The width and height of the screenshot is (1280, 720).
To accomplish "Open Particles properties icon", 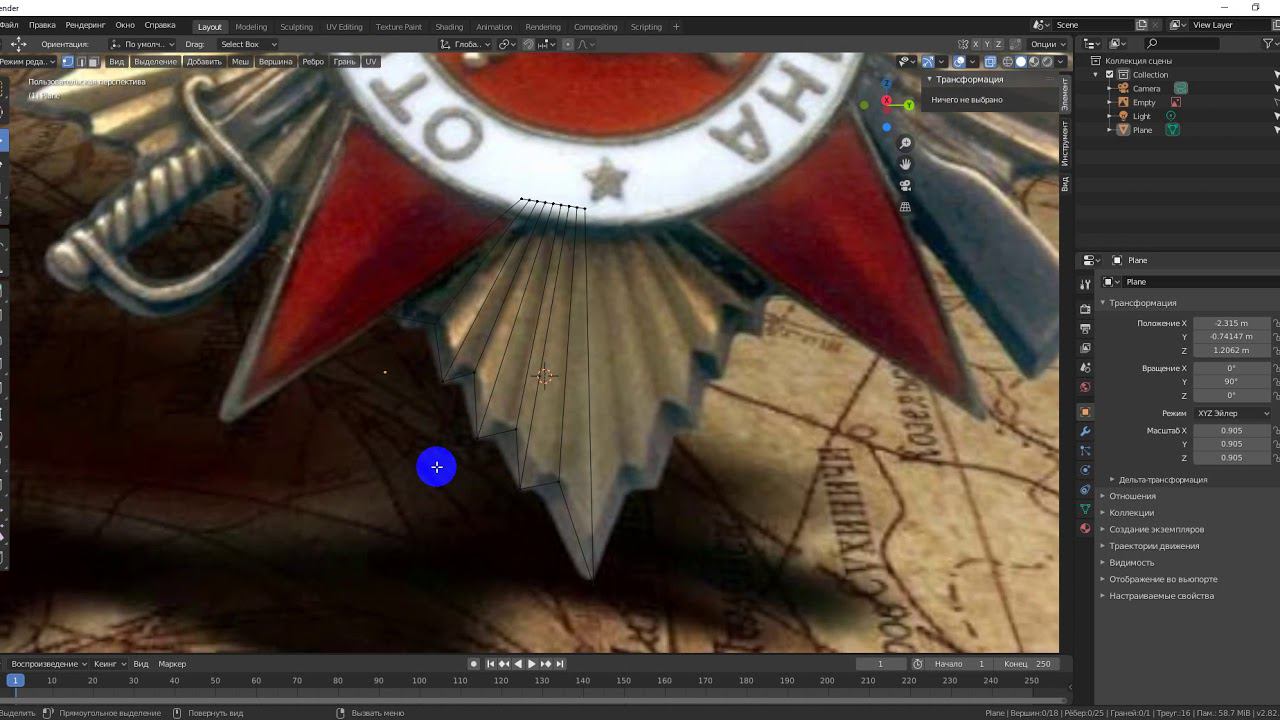I will click(1085, 451).
